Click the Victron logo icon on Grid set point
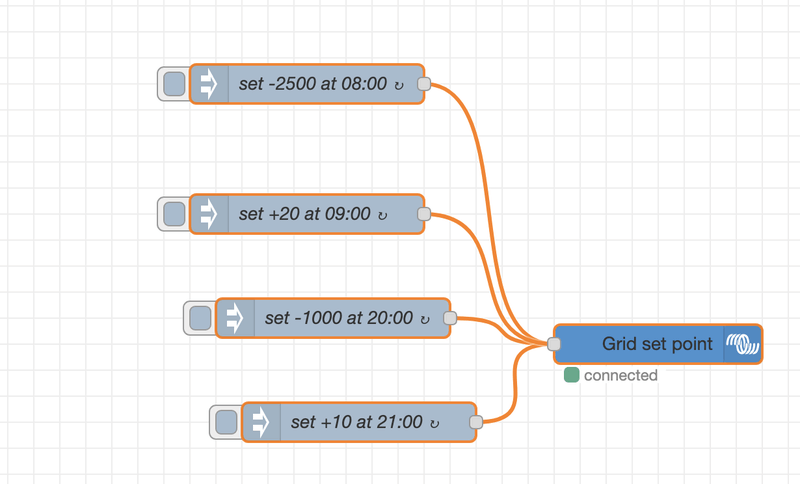 743,344
